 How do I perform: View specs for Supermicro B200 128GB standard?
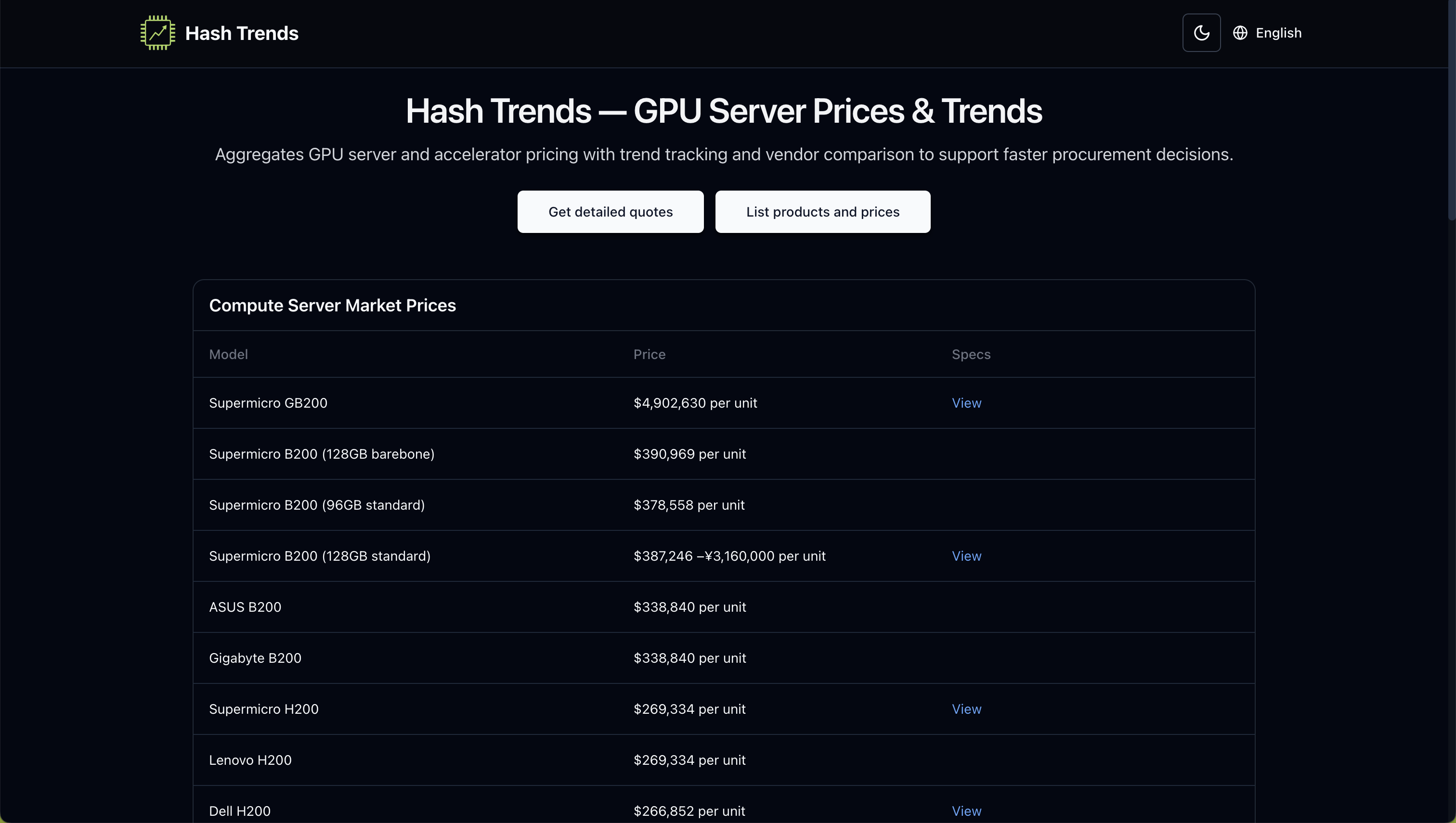tap(966, 555)
